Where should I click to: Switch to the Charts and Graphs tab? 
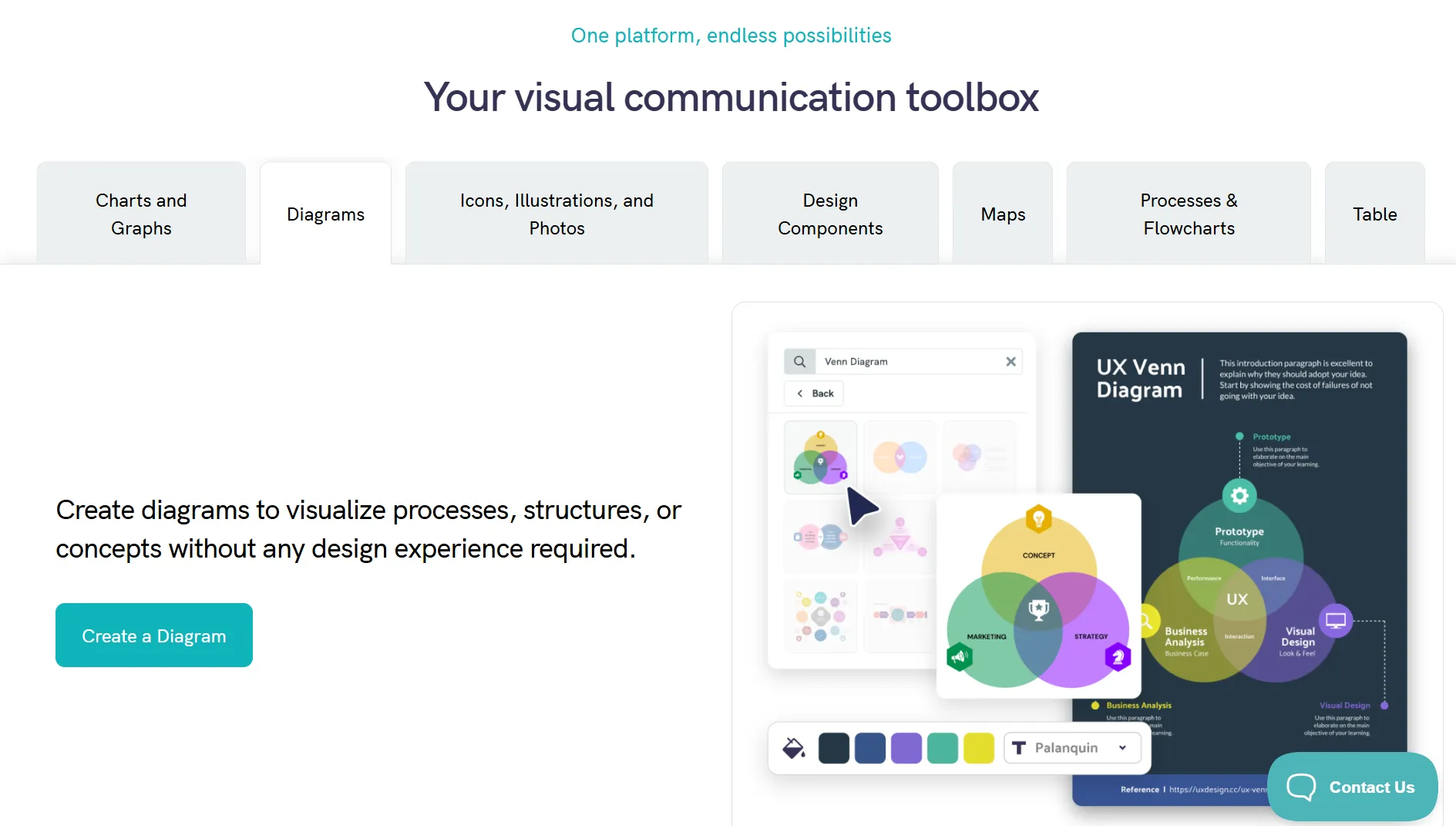(141, 214)
